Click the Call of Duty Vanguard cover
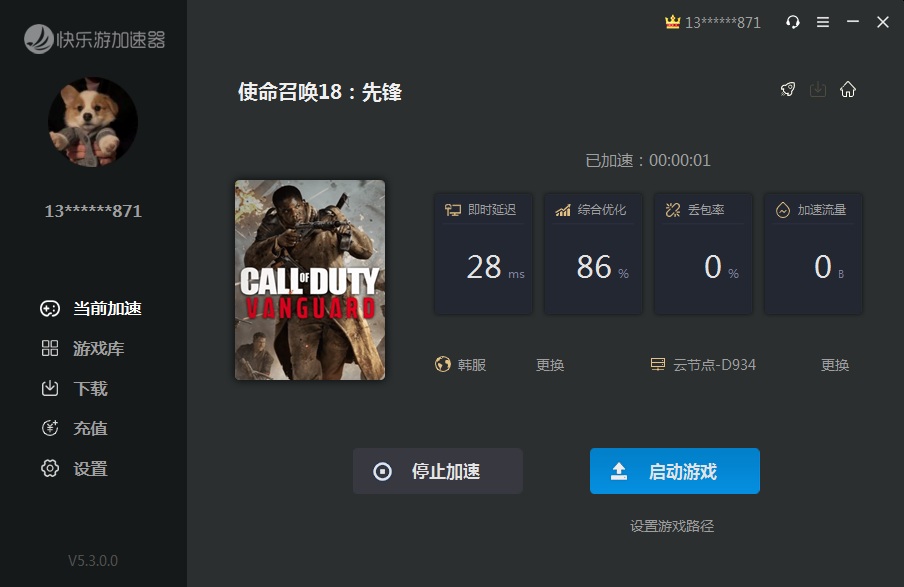Screen dimensions: 904x587 click(x=310, y=280)
